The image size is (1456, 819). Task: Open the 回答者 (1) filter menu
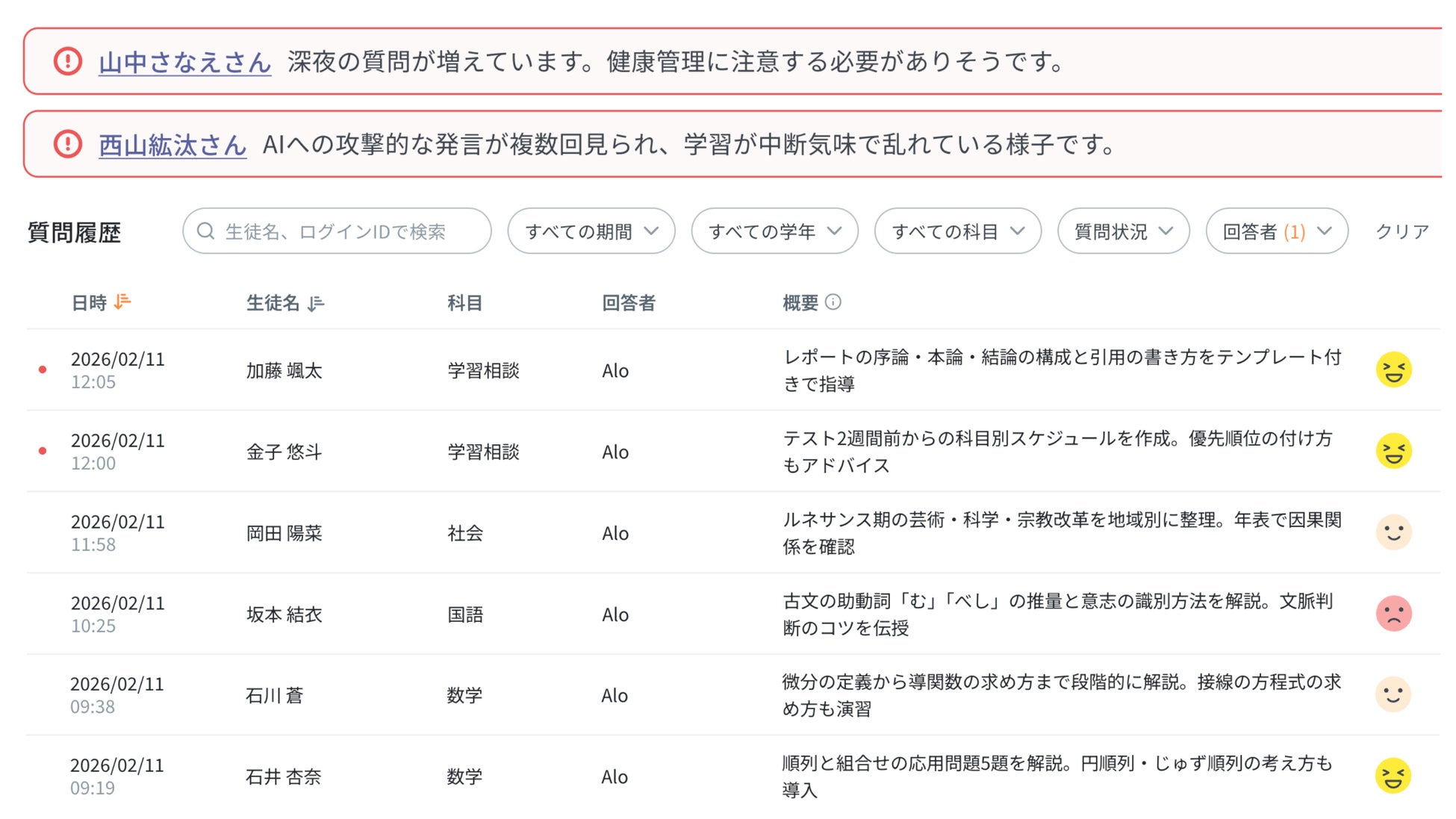click(x=1276, y=231)
